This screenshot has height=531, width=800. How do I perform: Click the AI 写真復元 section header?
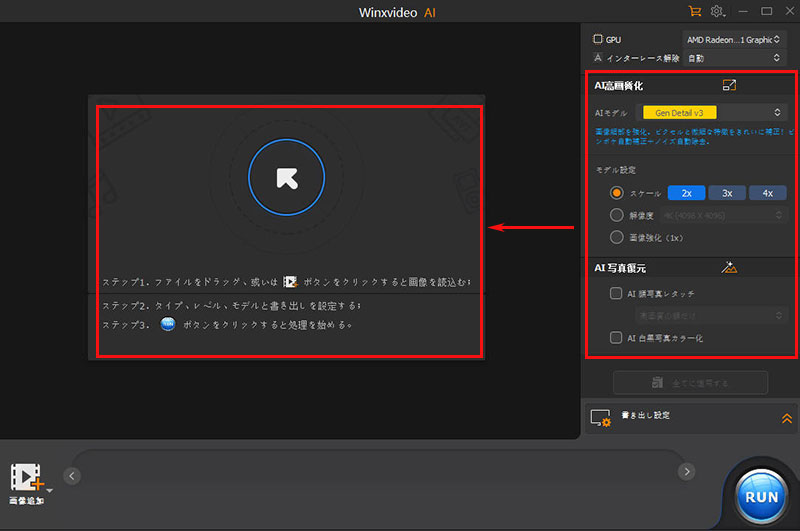(x=620, y=268)
